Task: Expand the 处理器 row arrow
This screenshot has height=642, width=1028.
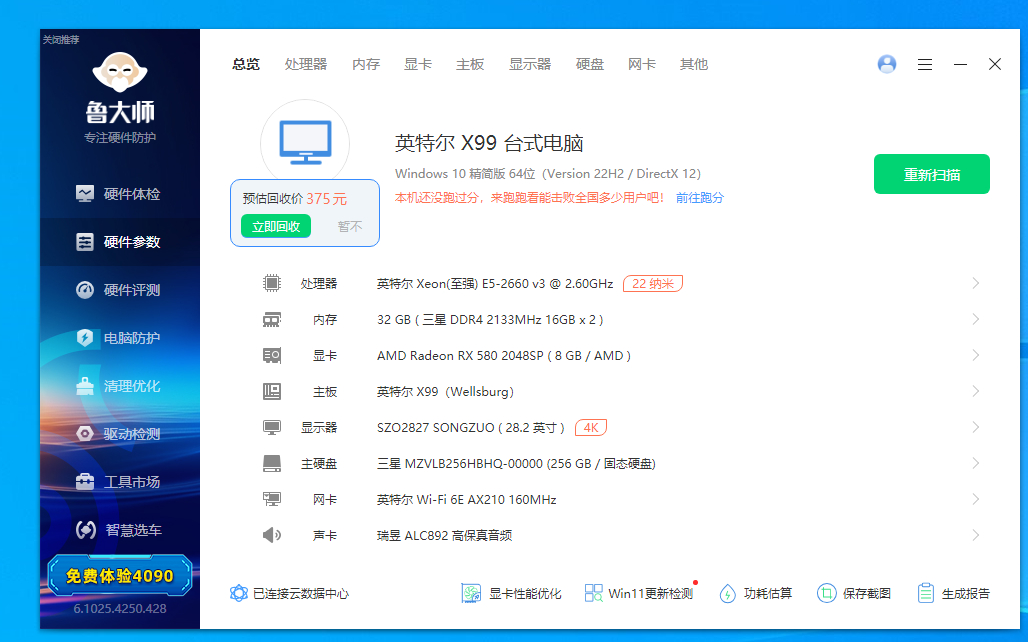Action: tap(976, 283)
